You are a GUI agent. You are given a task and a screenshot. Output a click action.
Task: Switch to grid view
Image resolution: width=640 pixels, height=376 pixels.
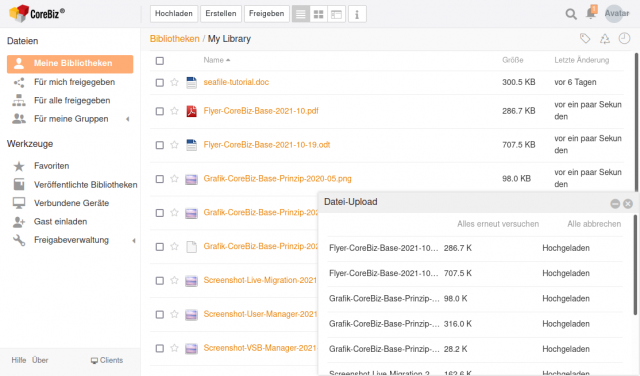pyautogui.click(x=318, y=14)
